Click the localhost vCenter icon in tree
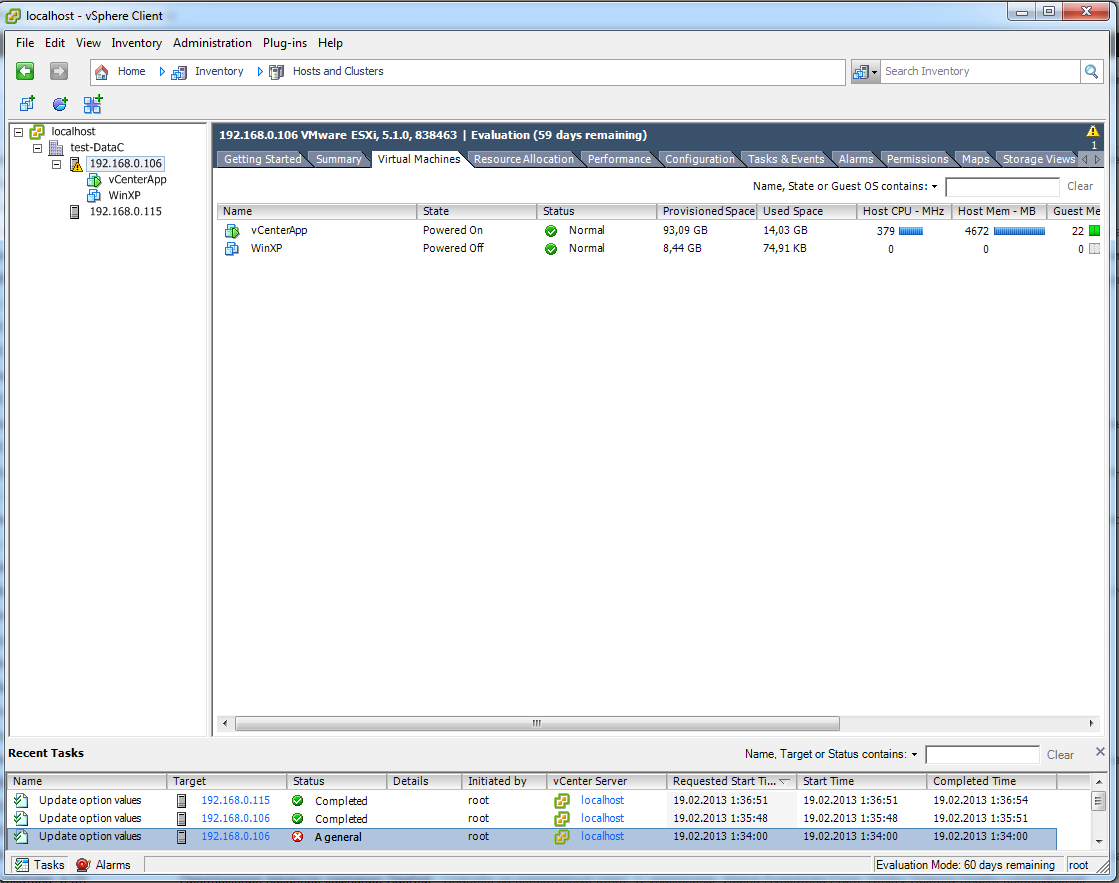Viewport: 1119px width, 883px height. pos(37,131)
